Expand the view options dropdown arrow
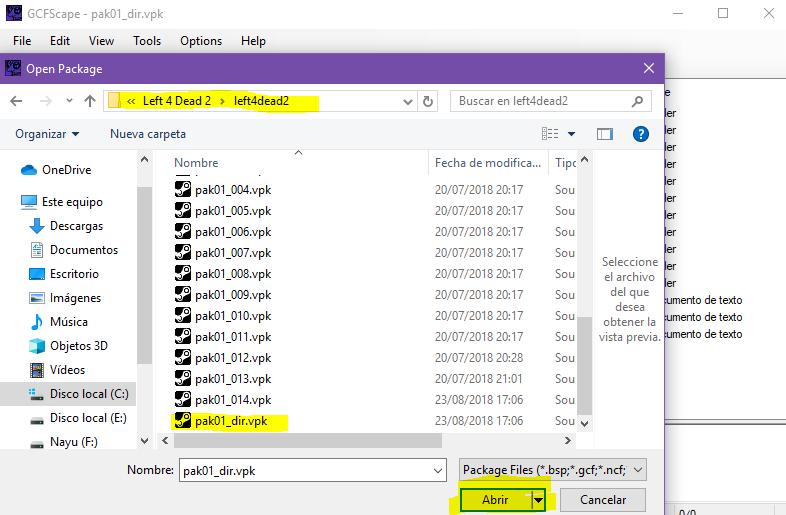The image size is (786, 515). tap(571, 134)
